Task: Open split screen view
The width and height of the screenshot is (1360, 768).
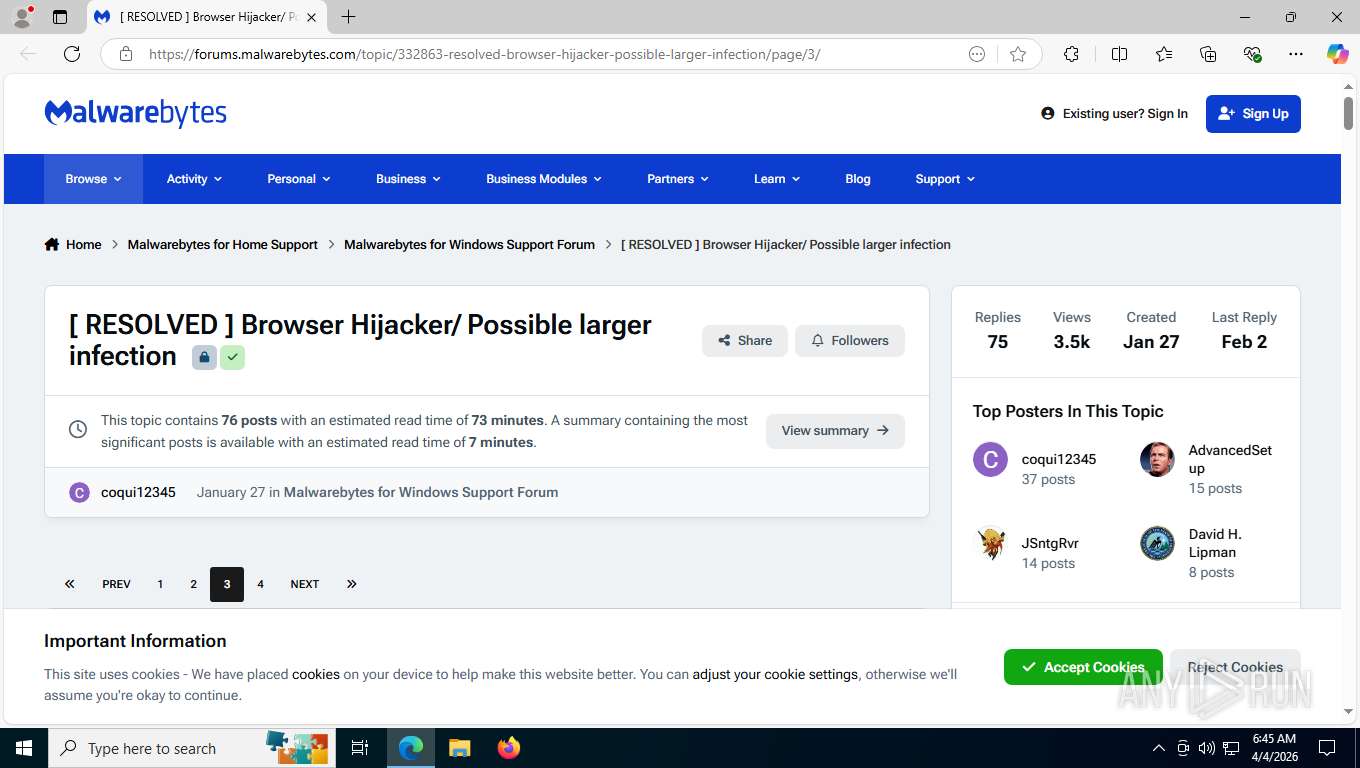Action: 1120,54
